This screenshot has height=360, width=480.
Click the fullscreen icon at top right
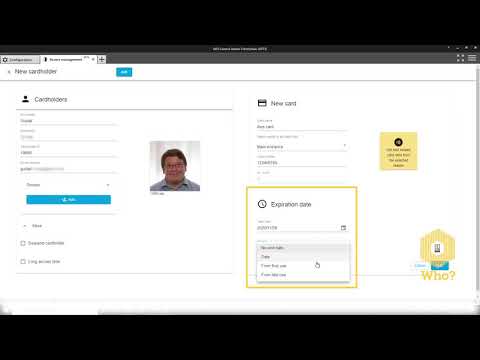pyautogui.click(x=460, y=58)
